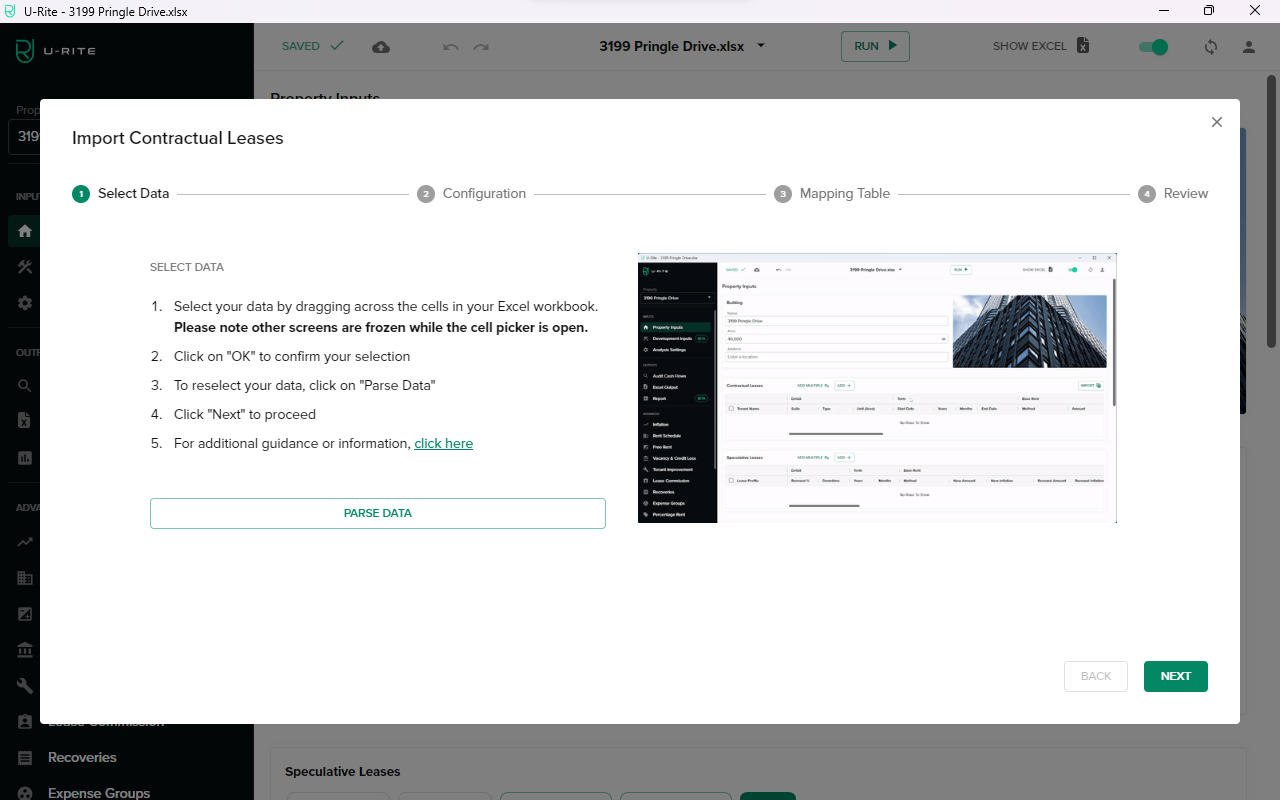Open the user account profile icon
The width and height of the screenshot is (1280, 800).
tap(1248, 47)
